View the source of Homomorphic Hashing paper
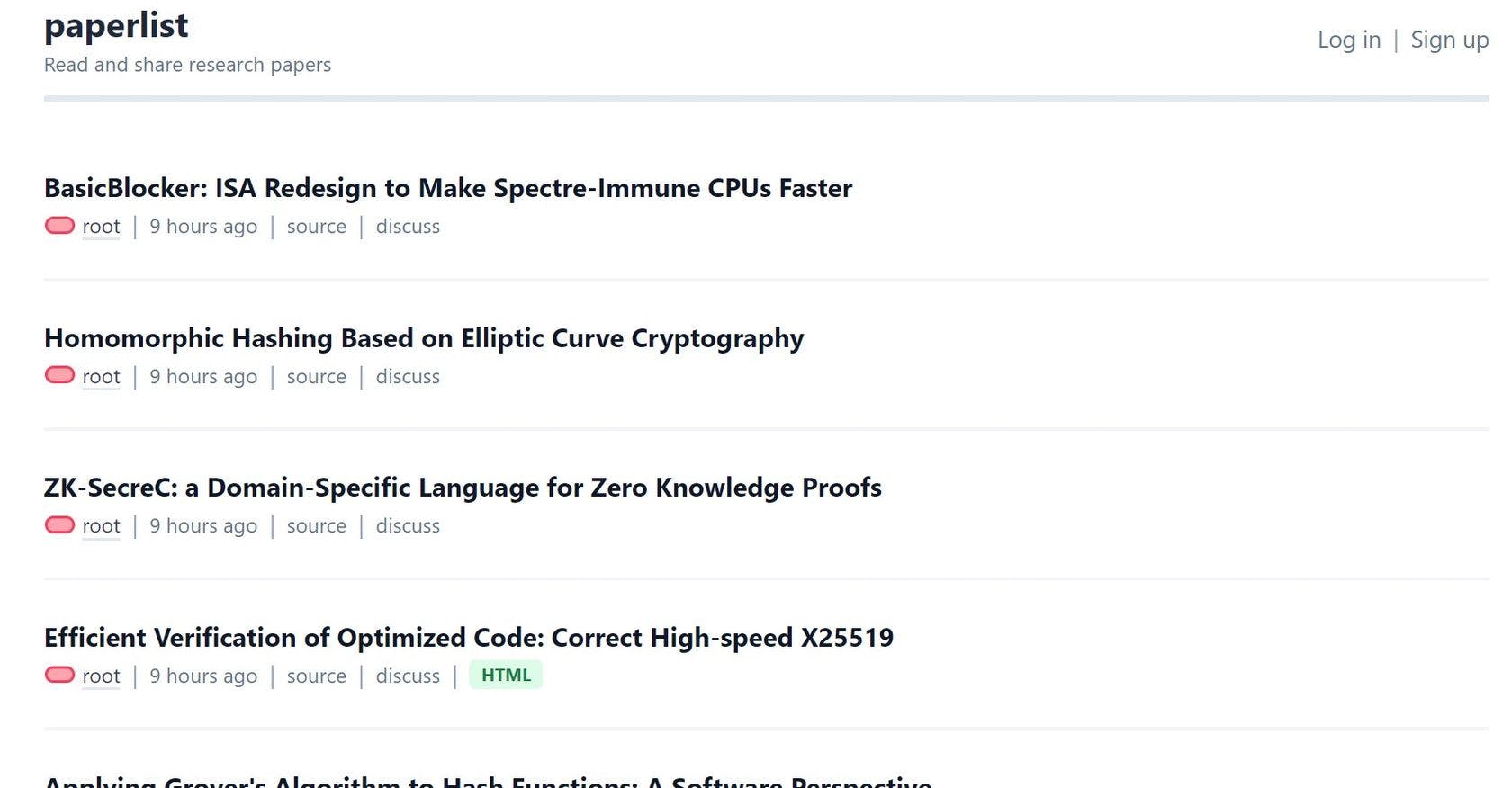Image resolution: width=1512 pixels, height=788 pixels. (x=316, y=377)
